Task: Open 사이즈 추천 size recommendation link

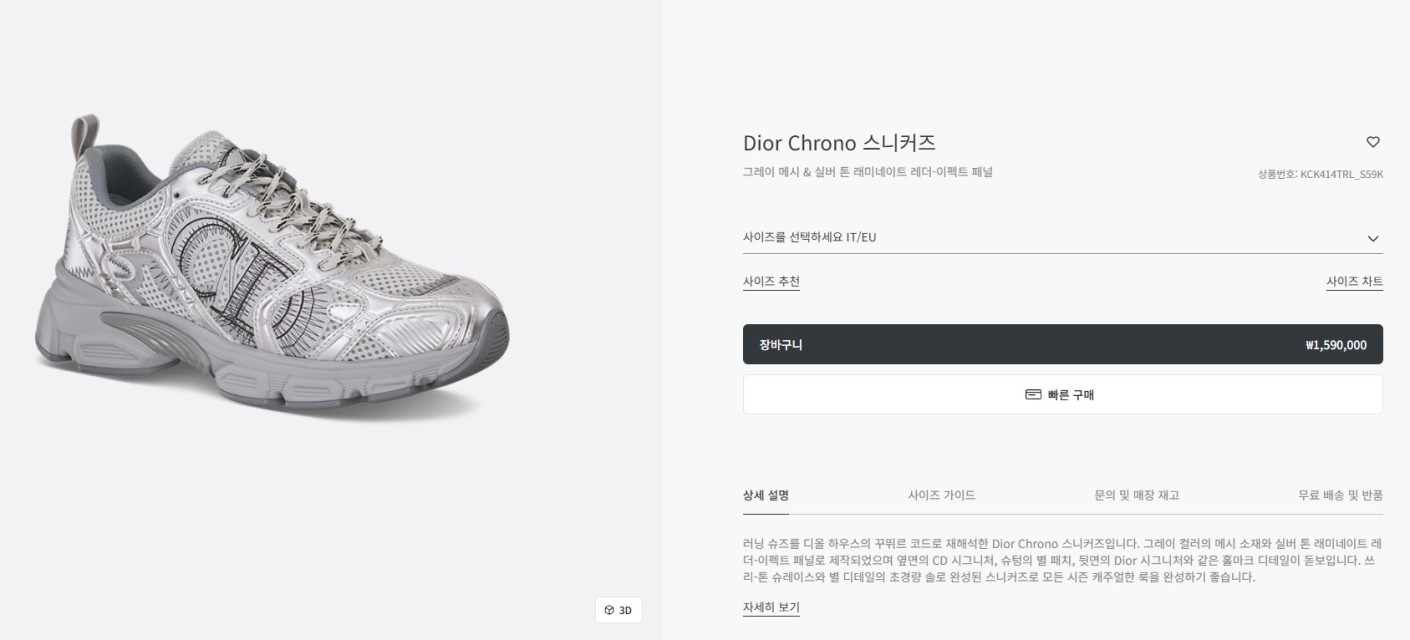Action: click(x=771, y=282)
